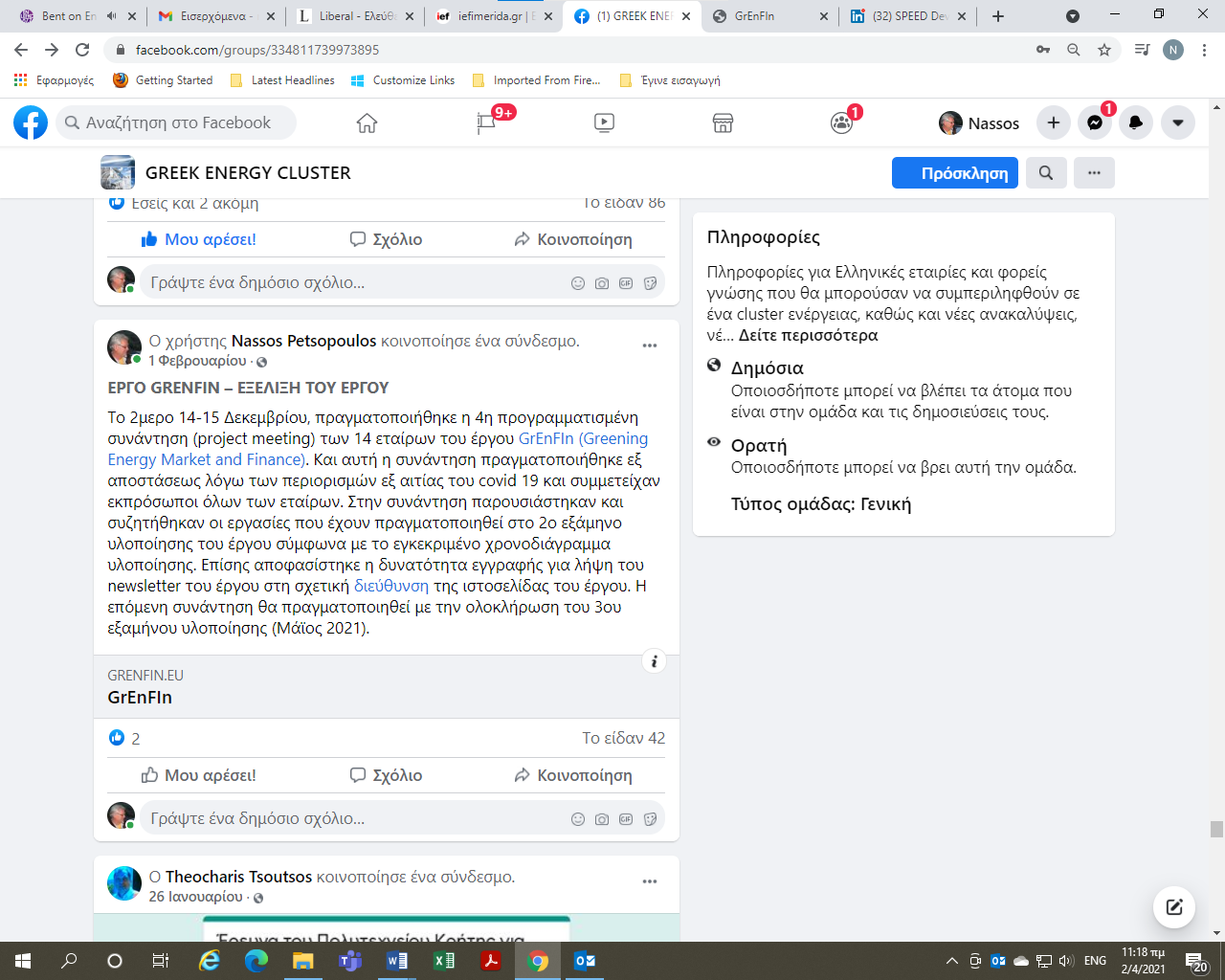Open Word from the taskbar
The height and width of the screenshot is (980, 1225).
(397, 961)
